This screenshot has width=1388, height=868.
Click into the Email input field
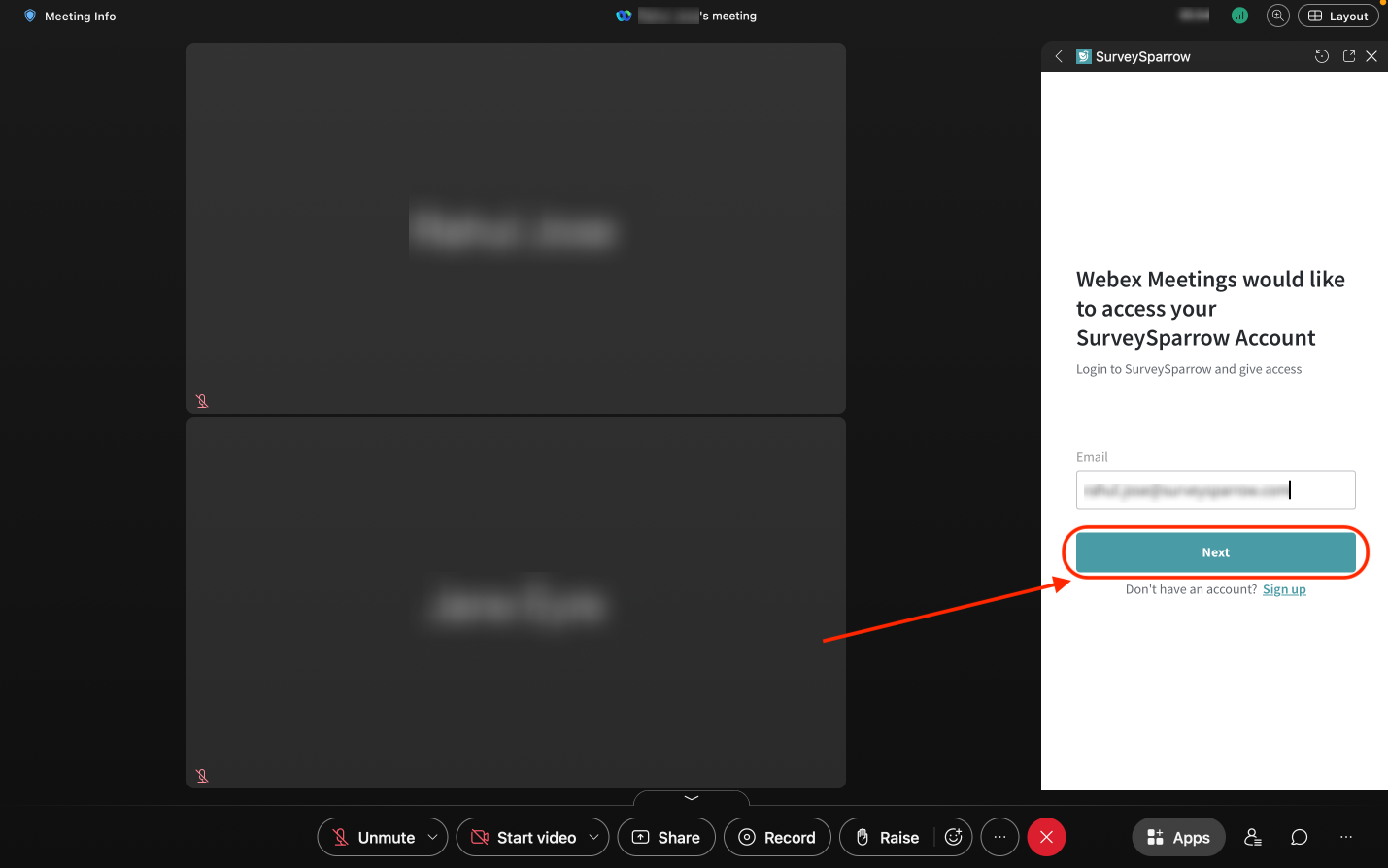tap(1215, 490)
